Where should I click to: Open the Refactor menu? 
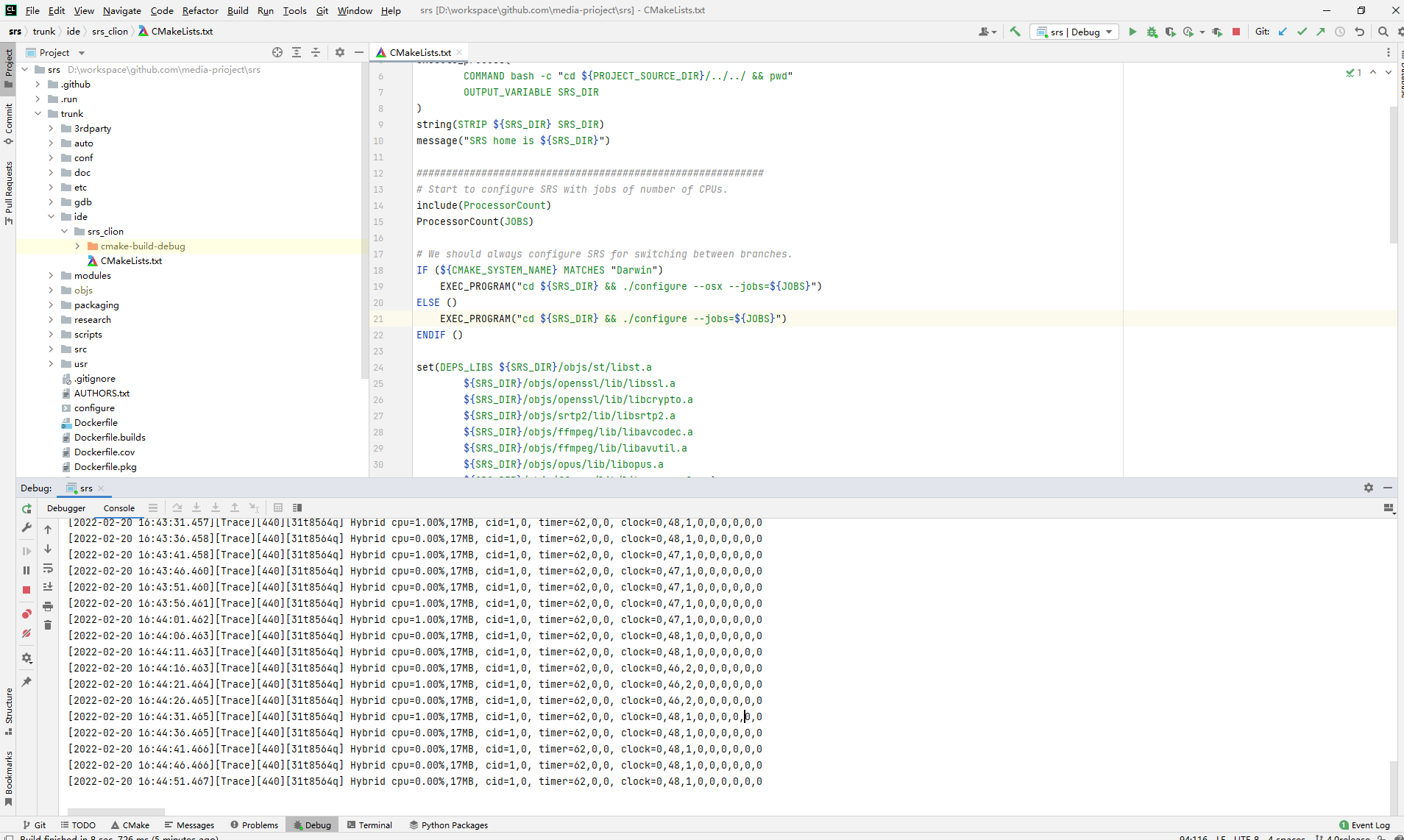[x=200, y=10]
